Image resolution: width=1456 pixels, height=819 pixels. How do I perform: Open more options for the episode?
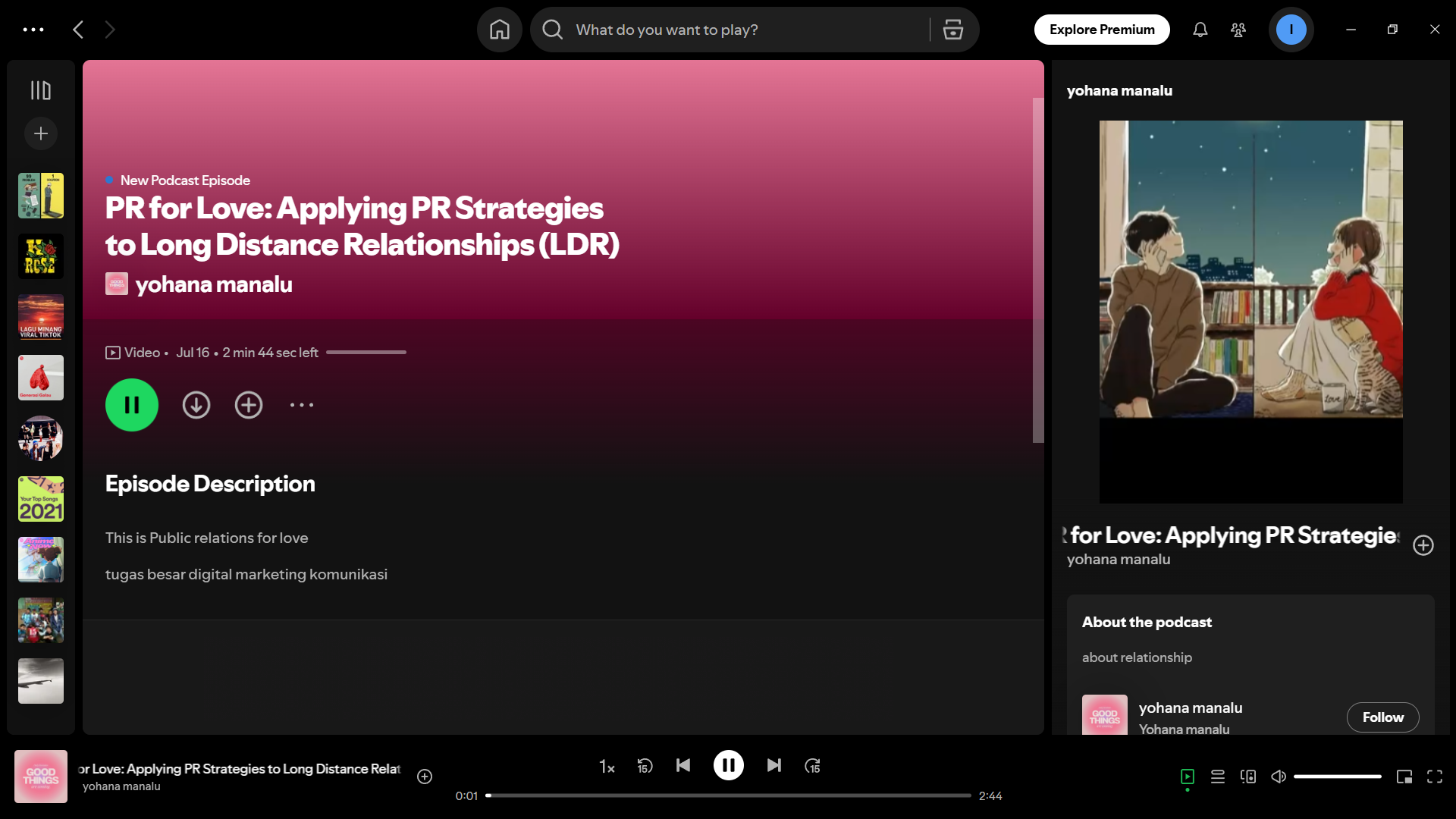pos(302,405)
